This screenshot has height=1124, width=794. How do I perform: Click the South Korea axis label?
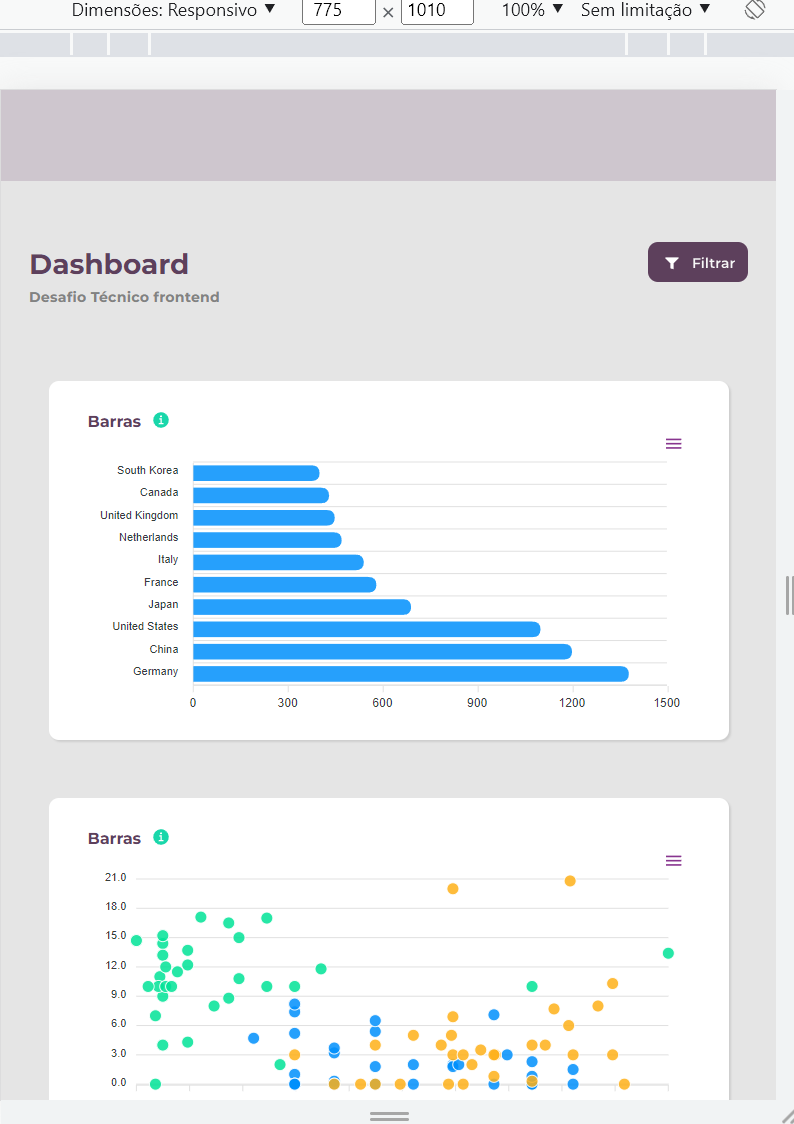(x=148, y=470)
